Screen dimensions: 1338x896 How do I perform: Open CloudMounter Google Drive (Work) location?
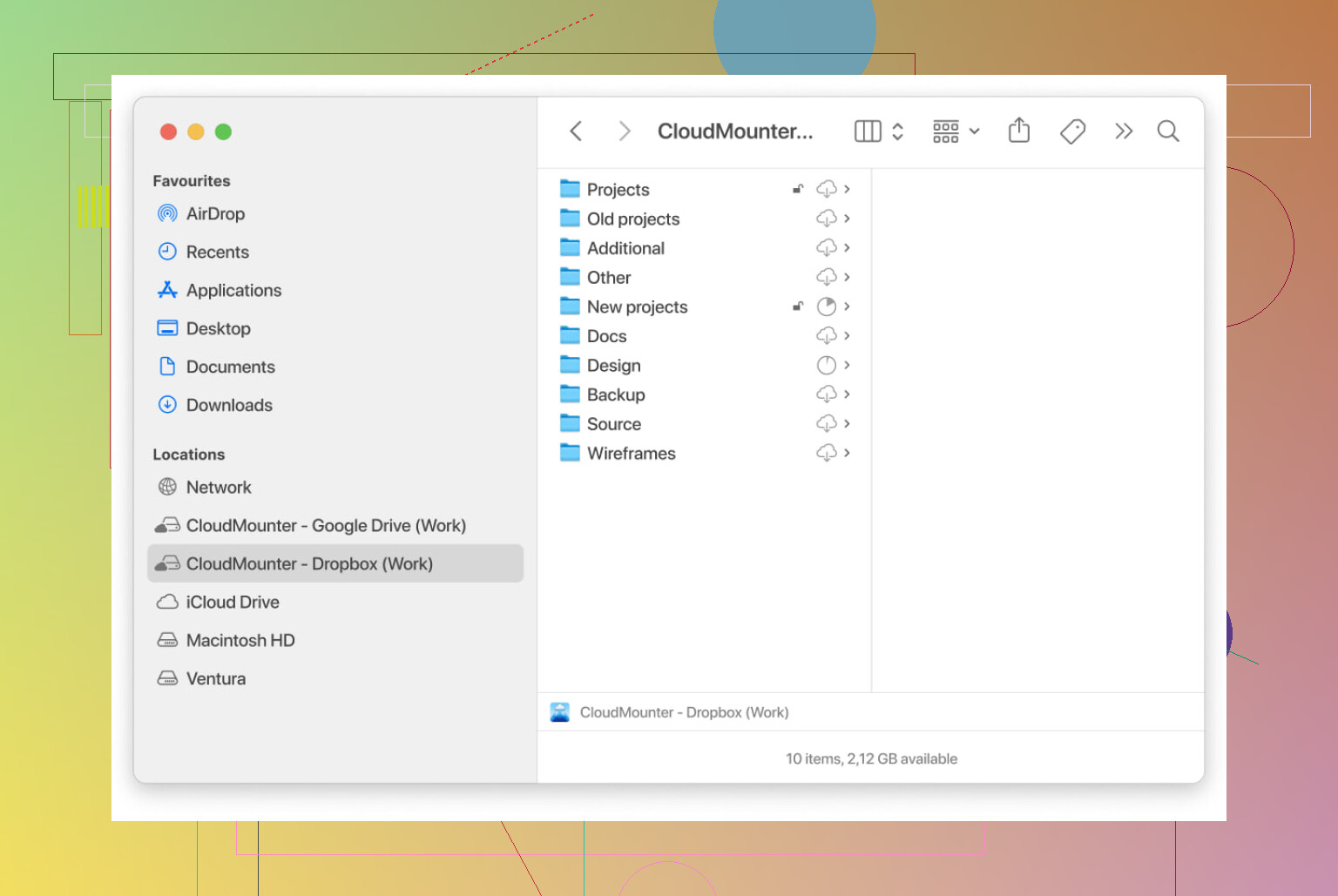coord(335,525)
